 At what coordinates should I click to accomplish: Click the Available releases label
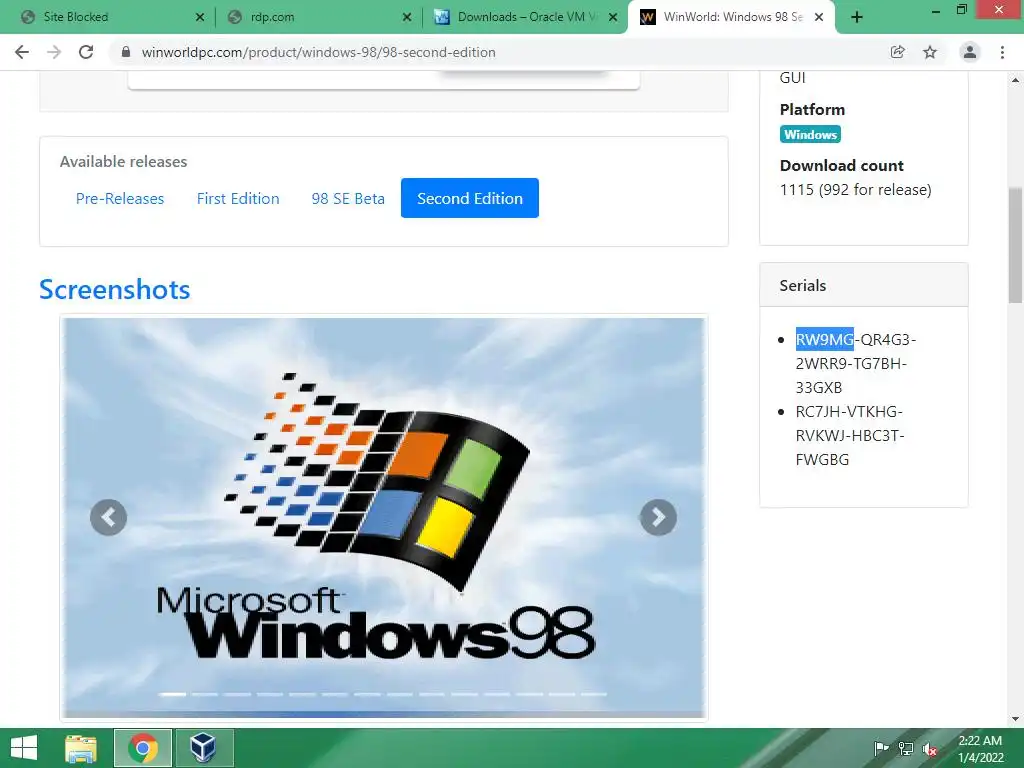point(123,161)
